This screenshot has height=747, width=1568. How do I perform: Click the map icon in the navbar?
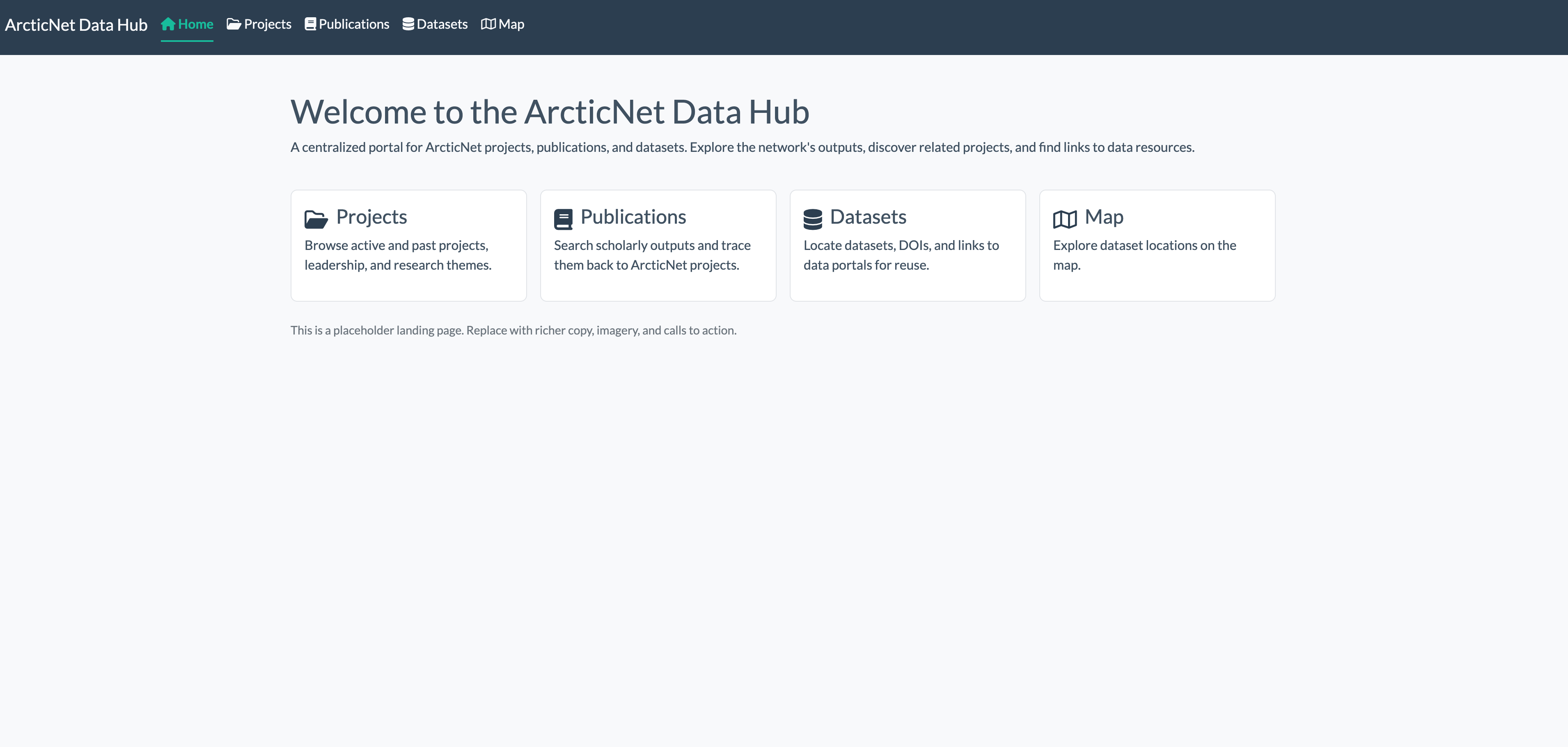click(488, 24)
